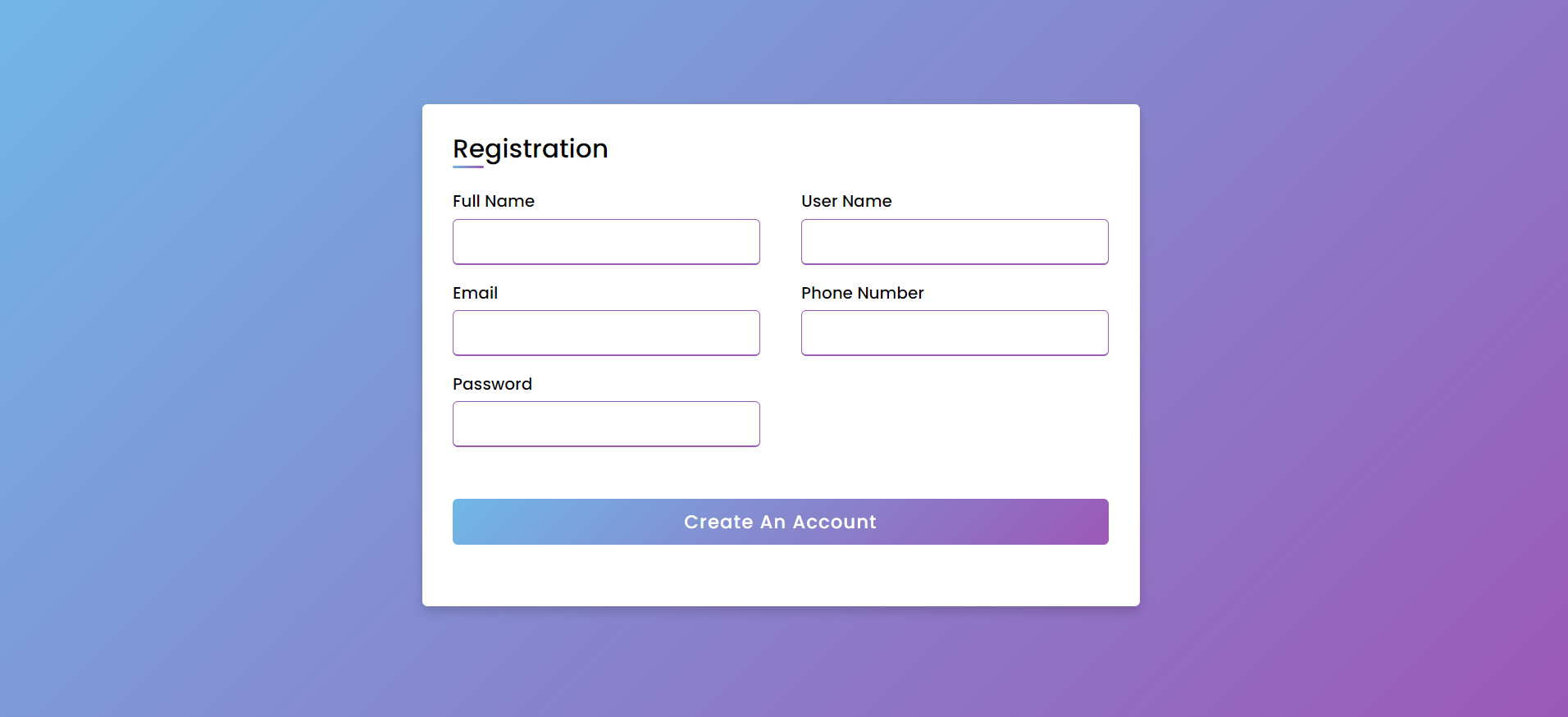Click the Registration heading
The image size is (1568, 717).
[530, 148]
